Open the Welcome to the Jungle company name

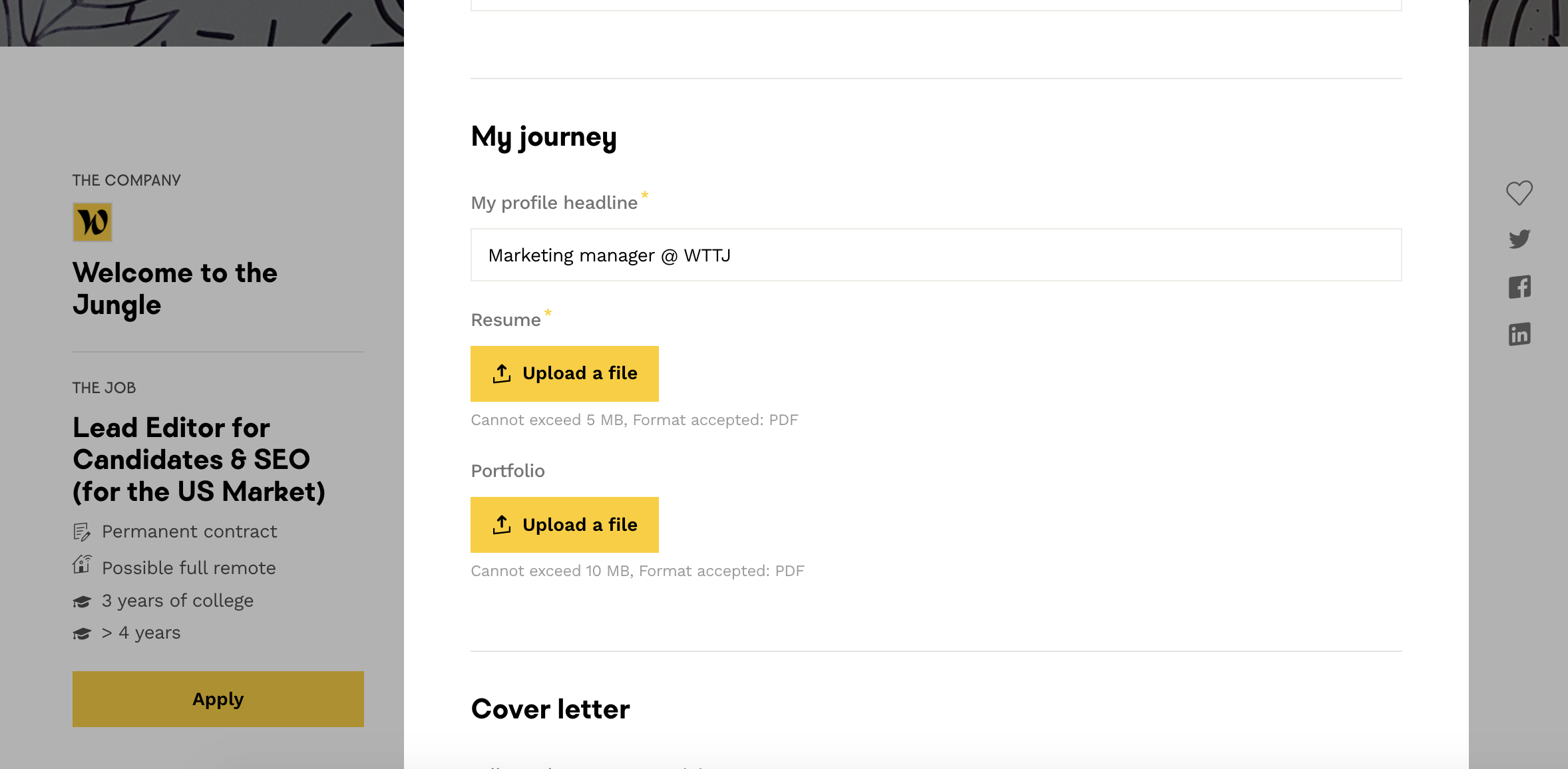coord(174,289)
